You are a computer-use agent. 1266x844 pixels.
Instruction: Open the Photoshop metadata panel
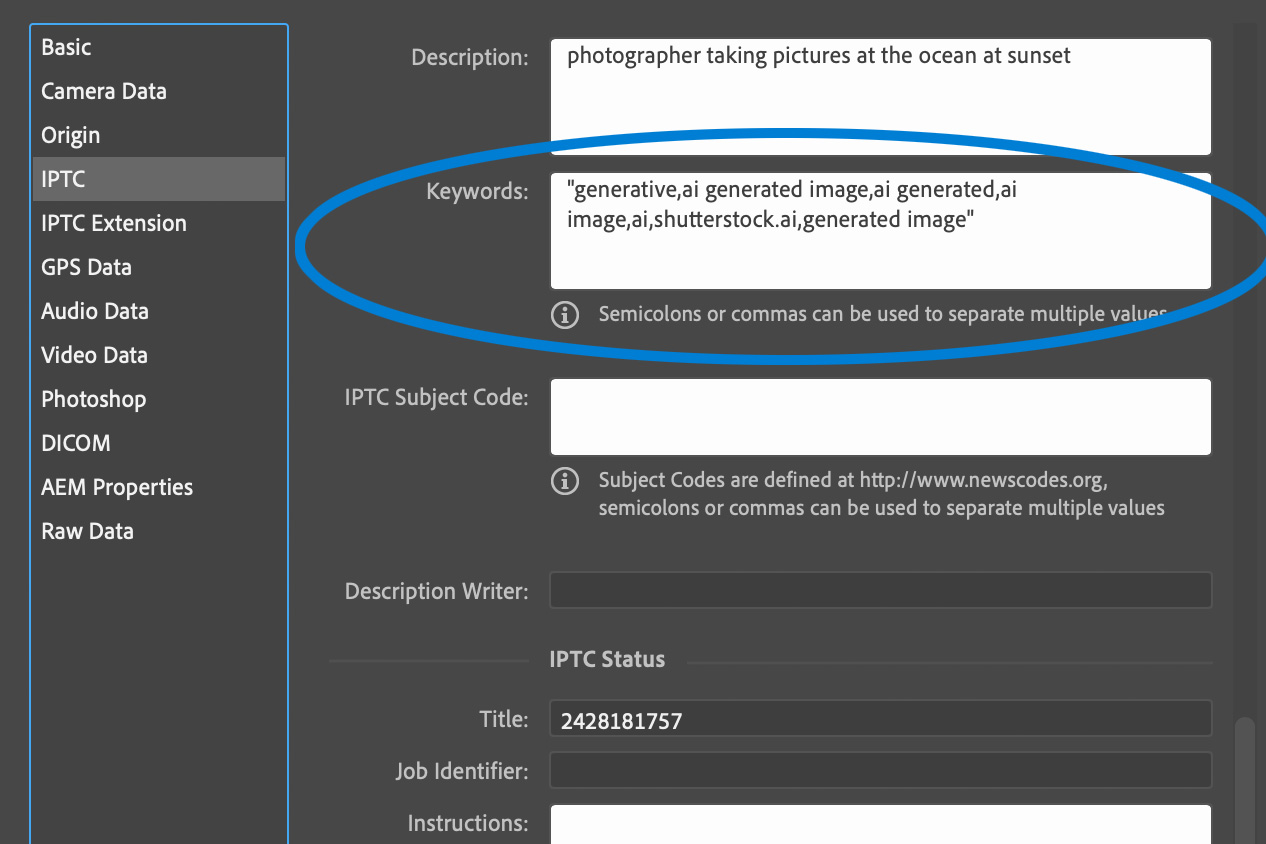pos(93,399)
